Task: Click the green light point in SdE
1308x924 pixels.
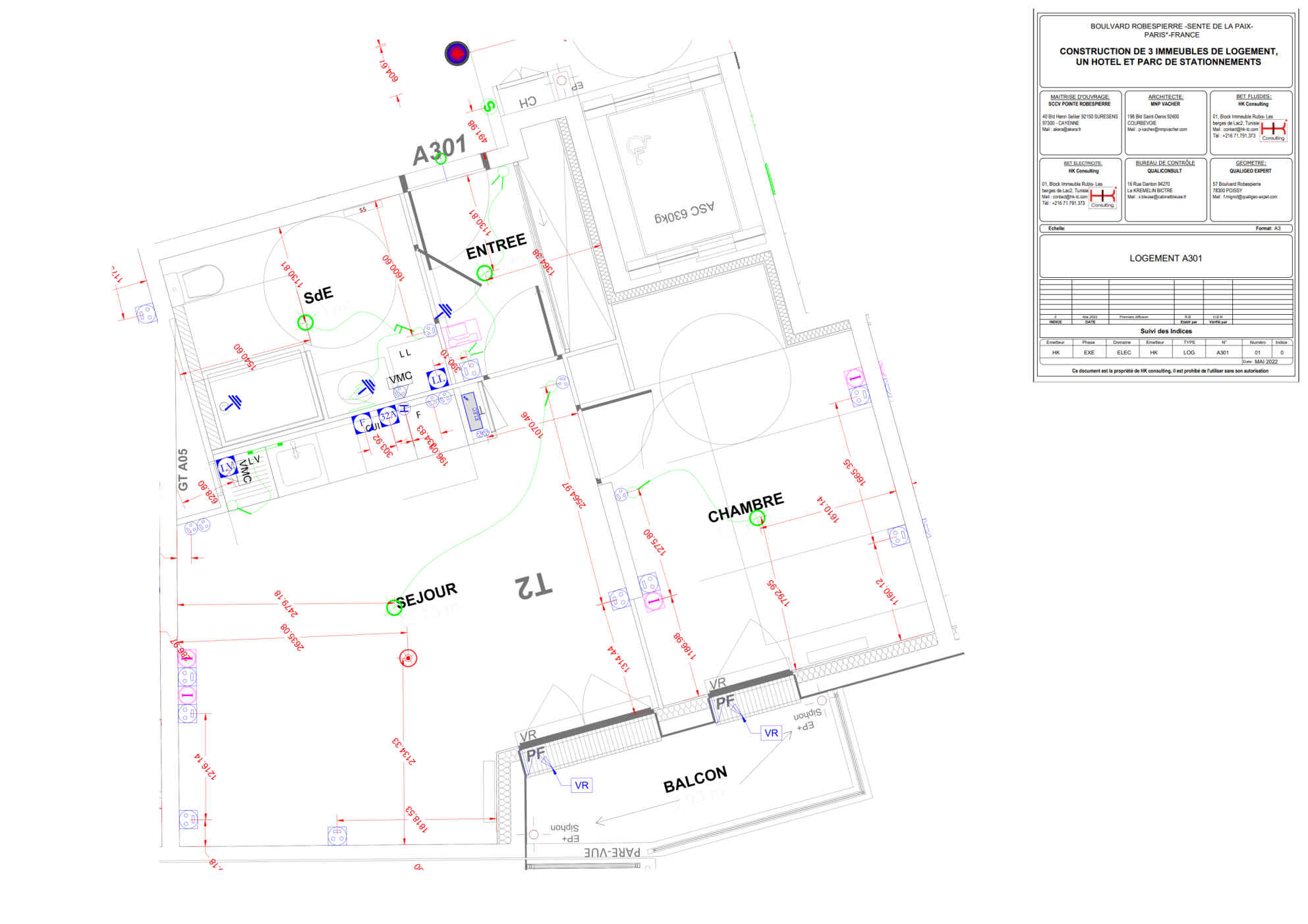Action: point(305,322)
